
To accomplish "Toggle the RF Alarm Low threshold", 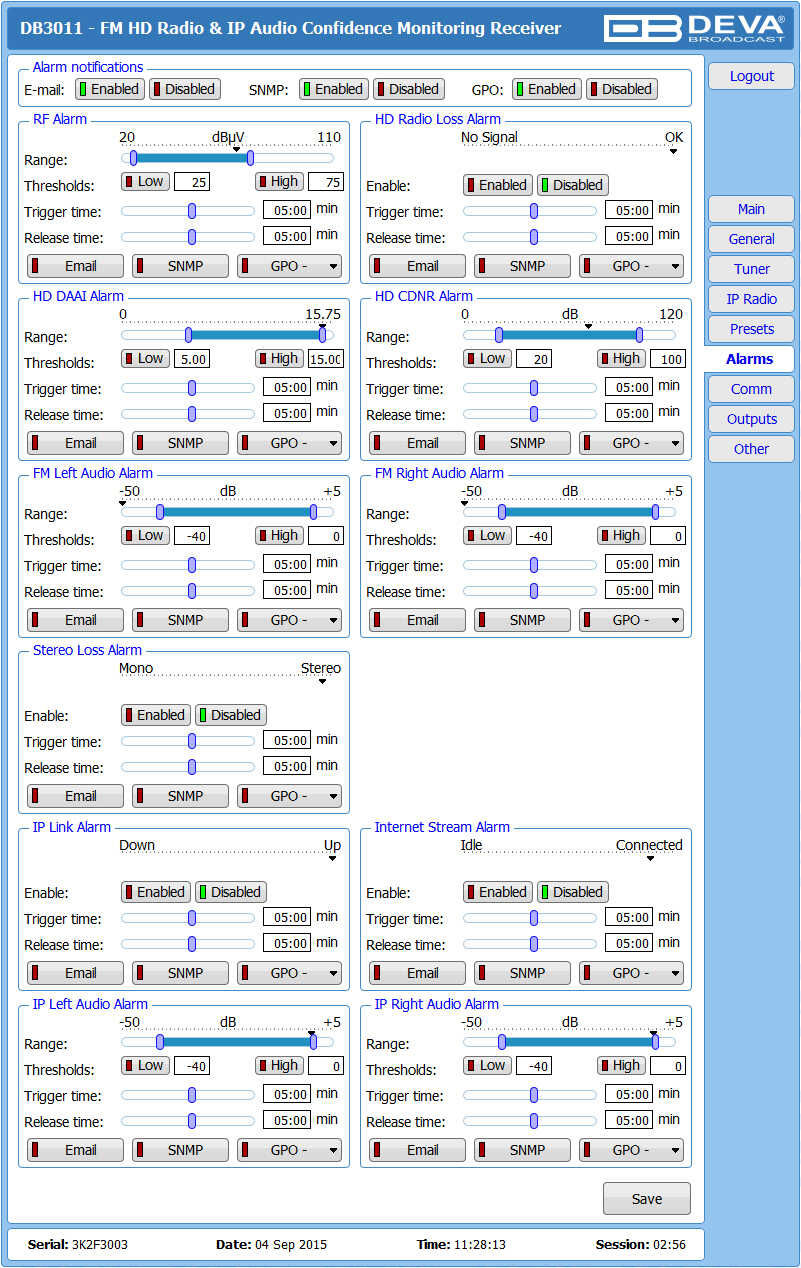I will (x=146, y=181).
